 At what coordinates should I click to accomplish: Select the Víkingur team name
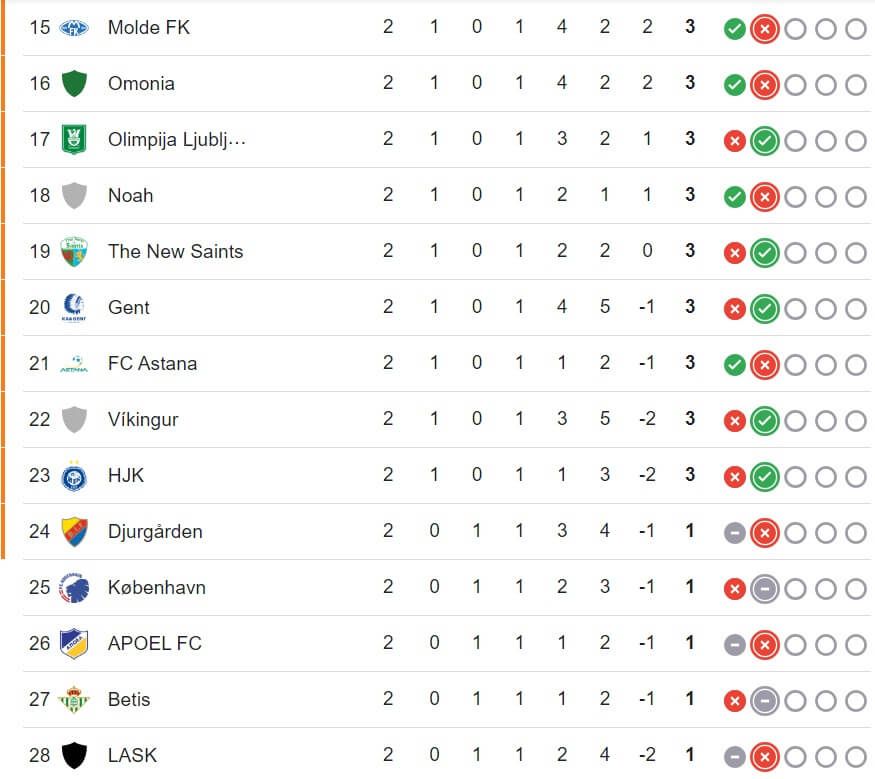[x=143, y=420]
